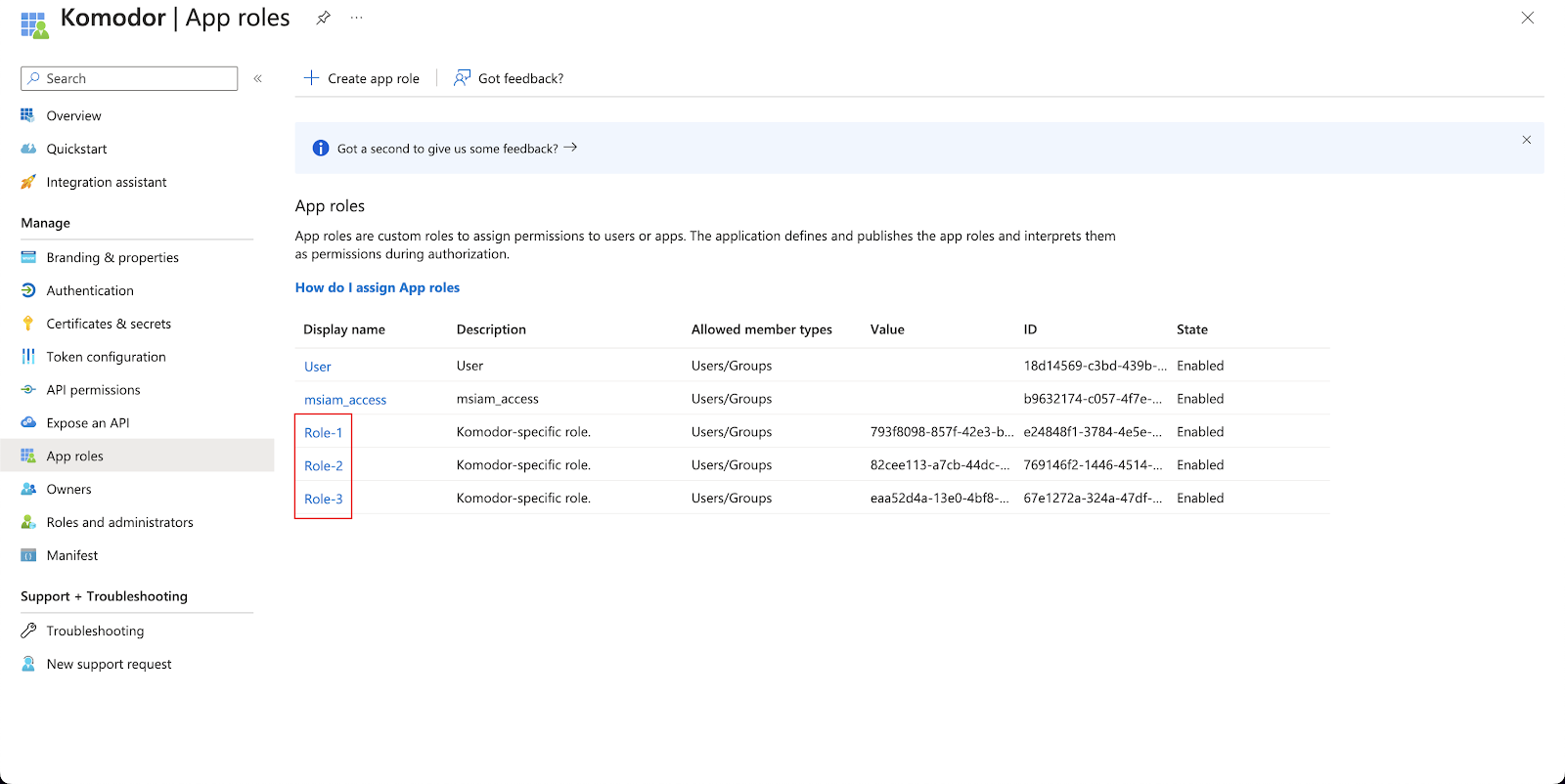The image size is (1565, 784).
Task: Select Role-2 value 82cee113-a7cb-44dc-...
Action: 940,465
